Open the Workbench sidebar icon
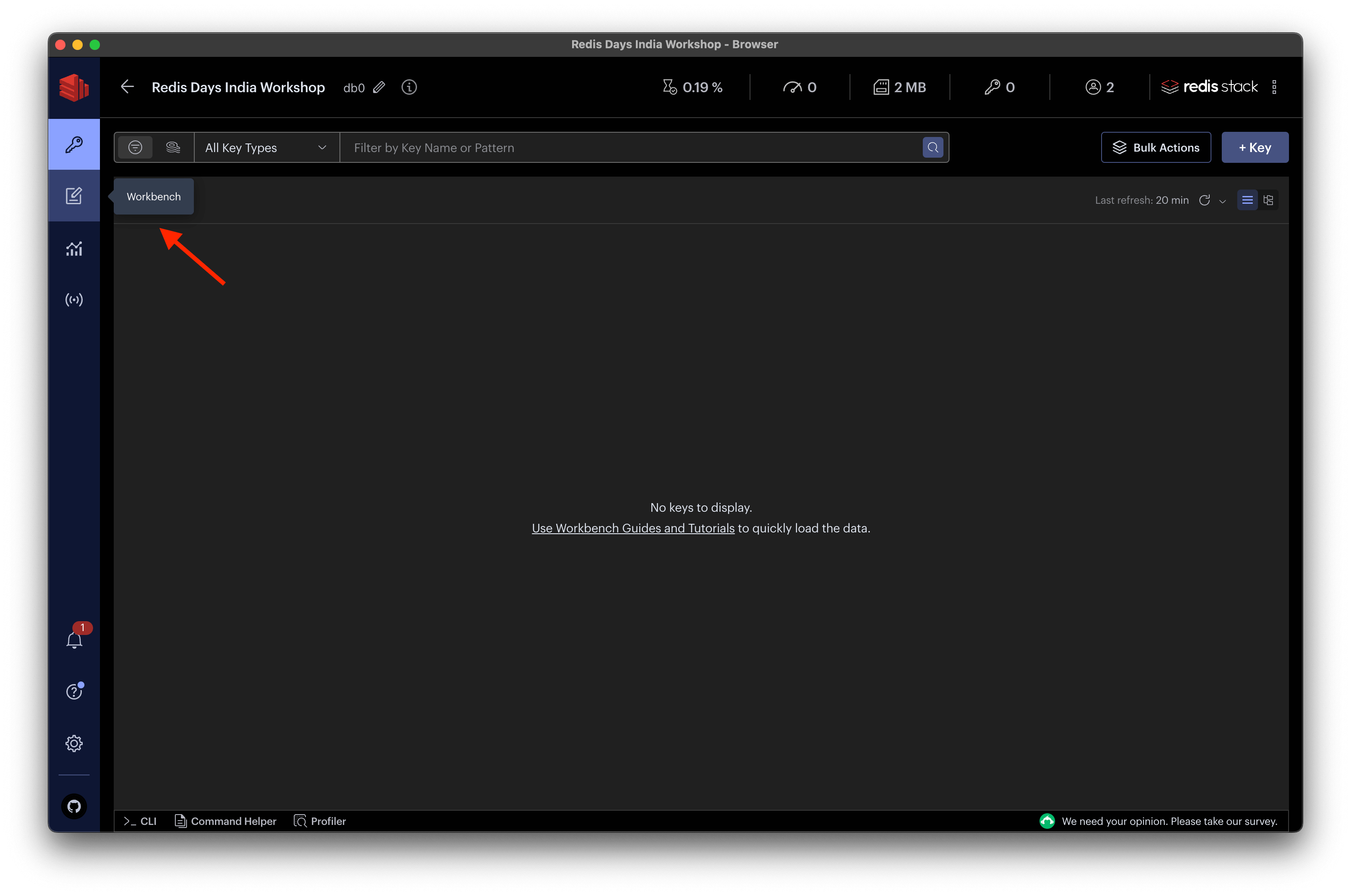This screenshot has width=1351, height=896. point(74,196)
